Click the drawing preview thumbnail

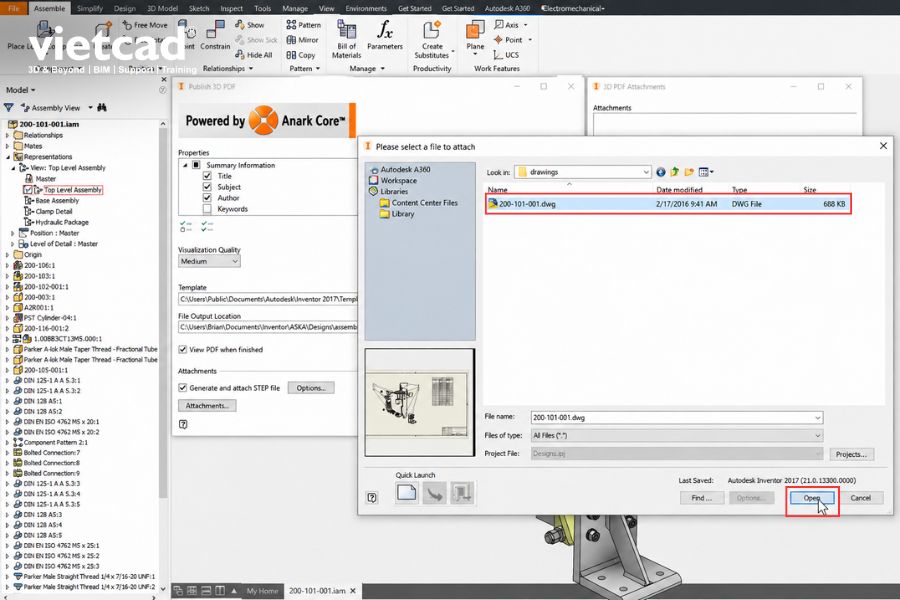click(x=420, y=402)
